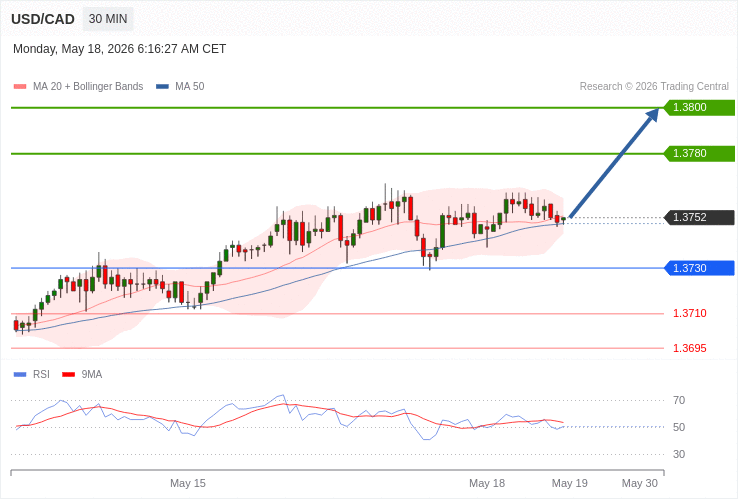Image resolution: width=738 pixels, height=500 pixels.
Task: Click the 30 MIN timeframe badge
Action: [x=108, y=19]
